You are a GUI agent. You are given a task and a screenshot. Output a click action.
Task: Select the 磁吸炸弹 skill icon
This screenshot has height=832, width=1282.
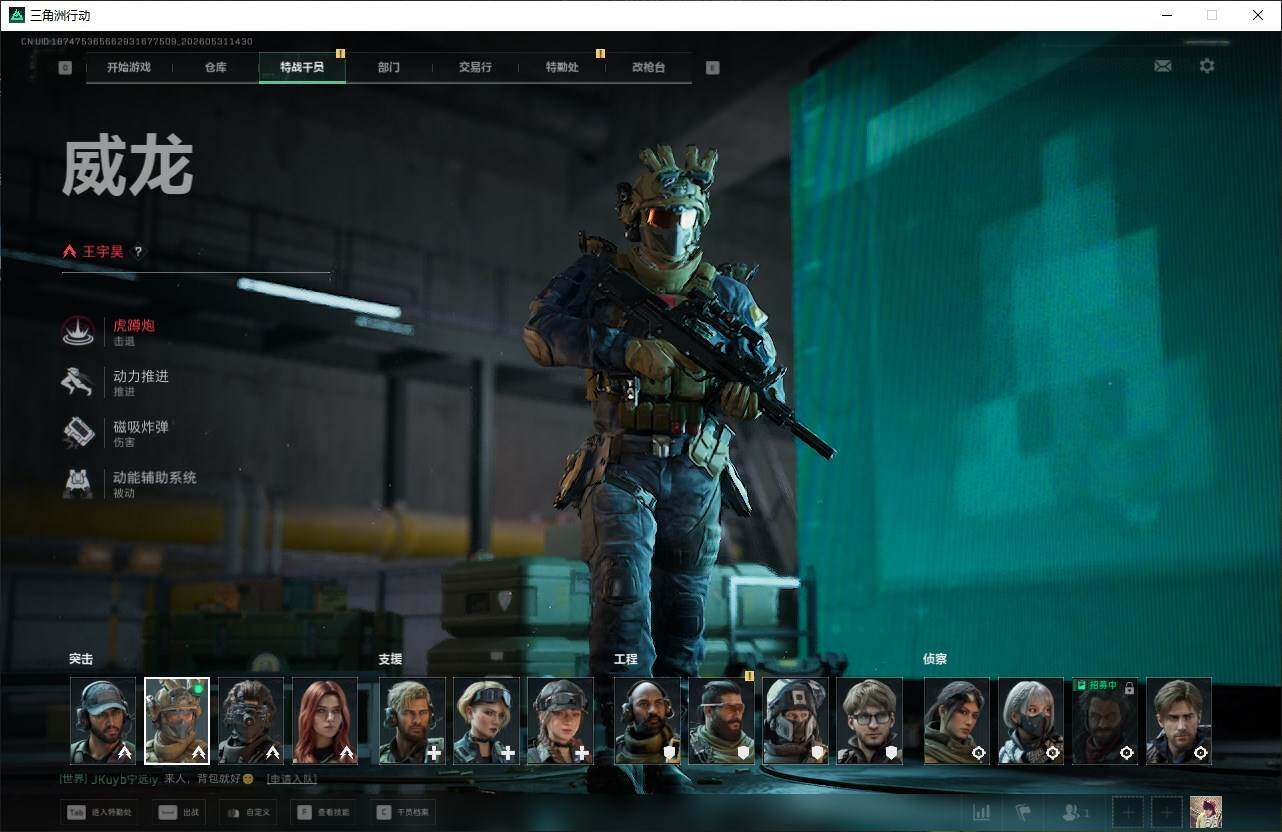[x=78, y=433]
